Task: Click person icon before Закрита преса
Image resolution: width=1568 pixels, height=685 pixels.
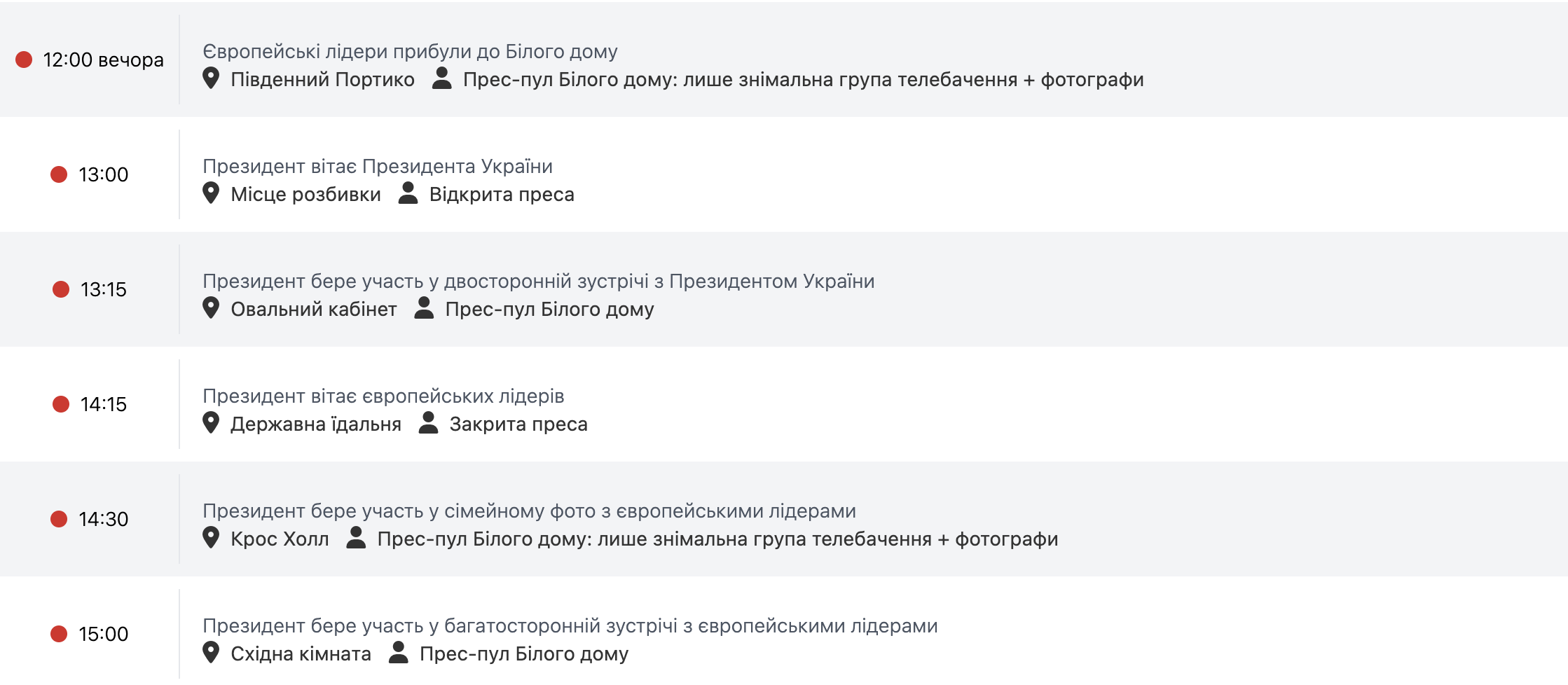Action: point(428,423)
